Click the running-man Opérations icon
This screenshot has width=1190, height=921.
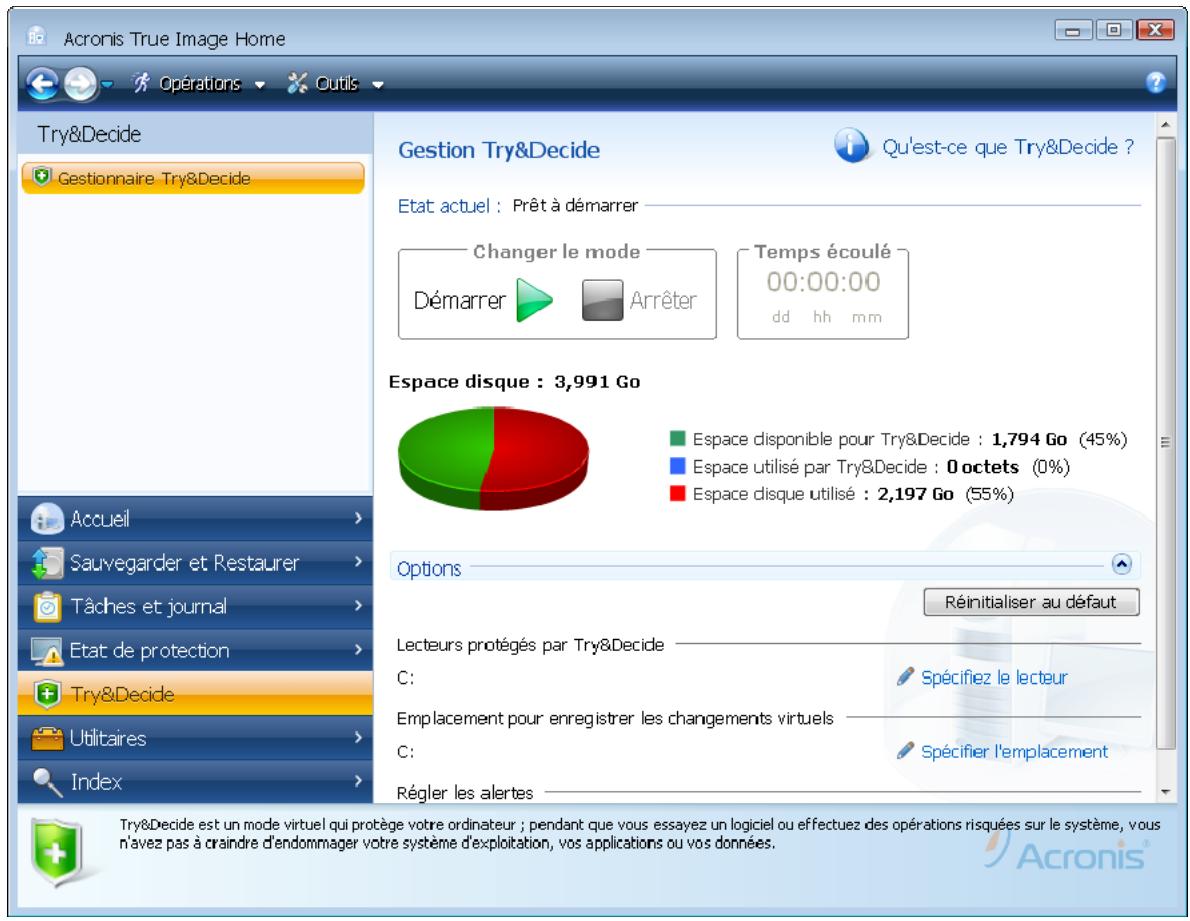(141, 83)
